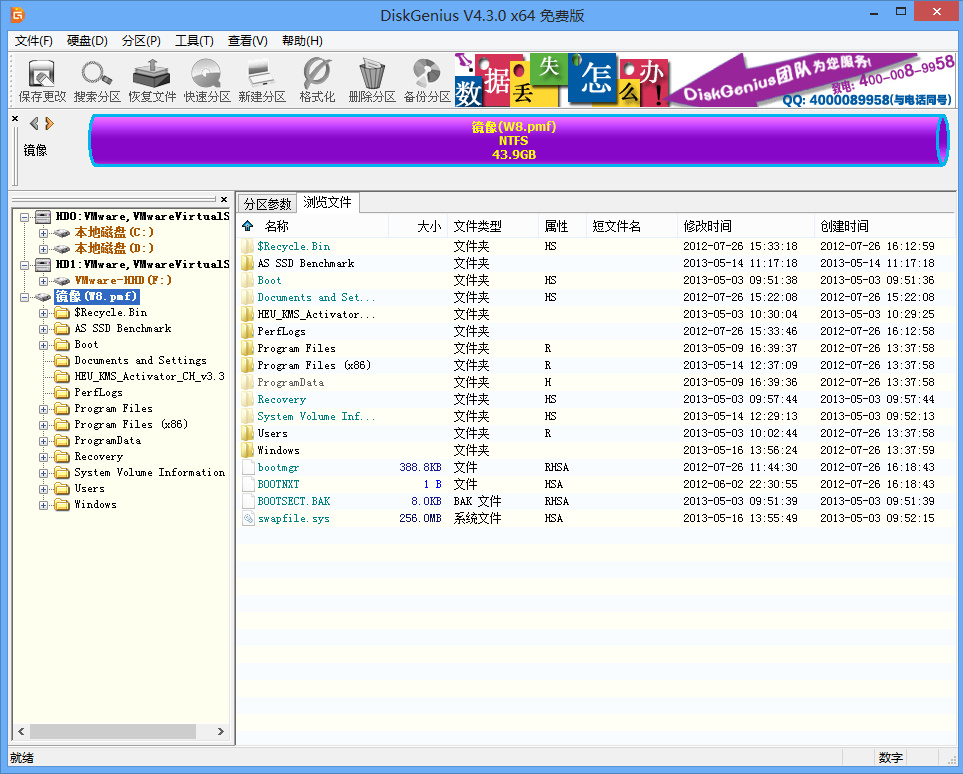The height and width of the screenshot is (774, 963).
Task: Click the 删除分区 delete partition icon
Action: tap(372, 80)
